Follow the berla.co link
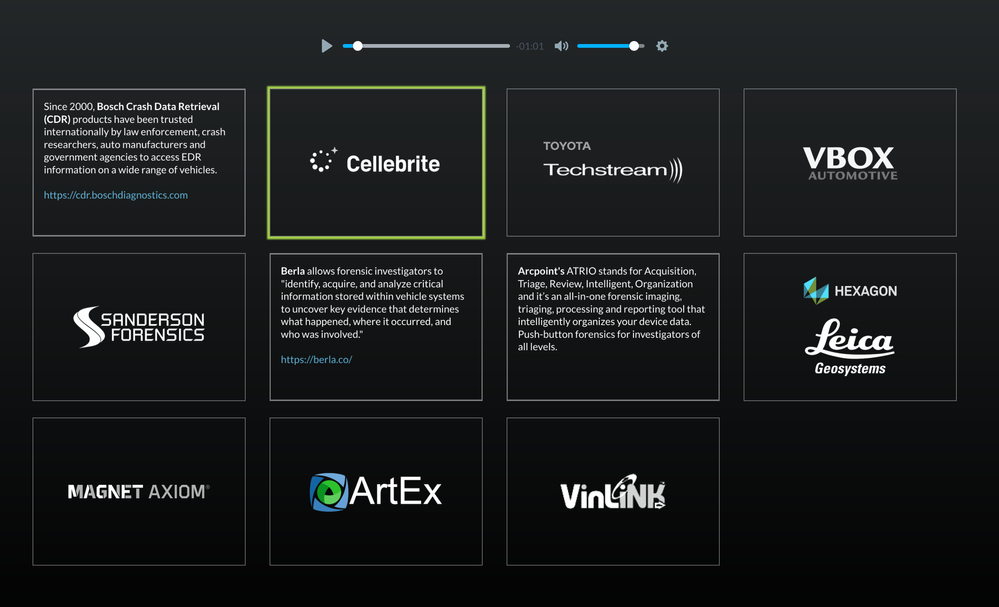 tap(316, 359)
